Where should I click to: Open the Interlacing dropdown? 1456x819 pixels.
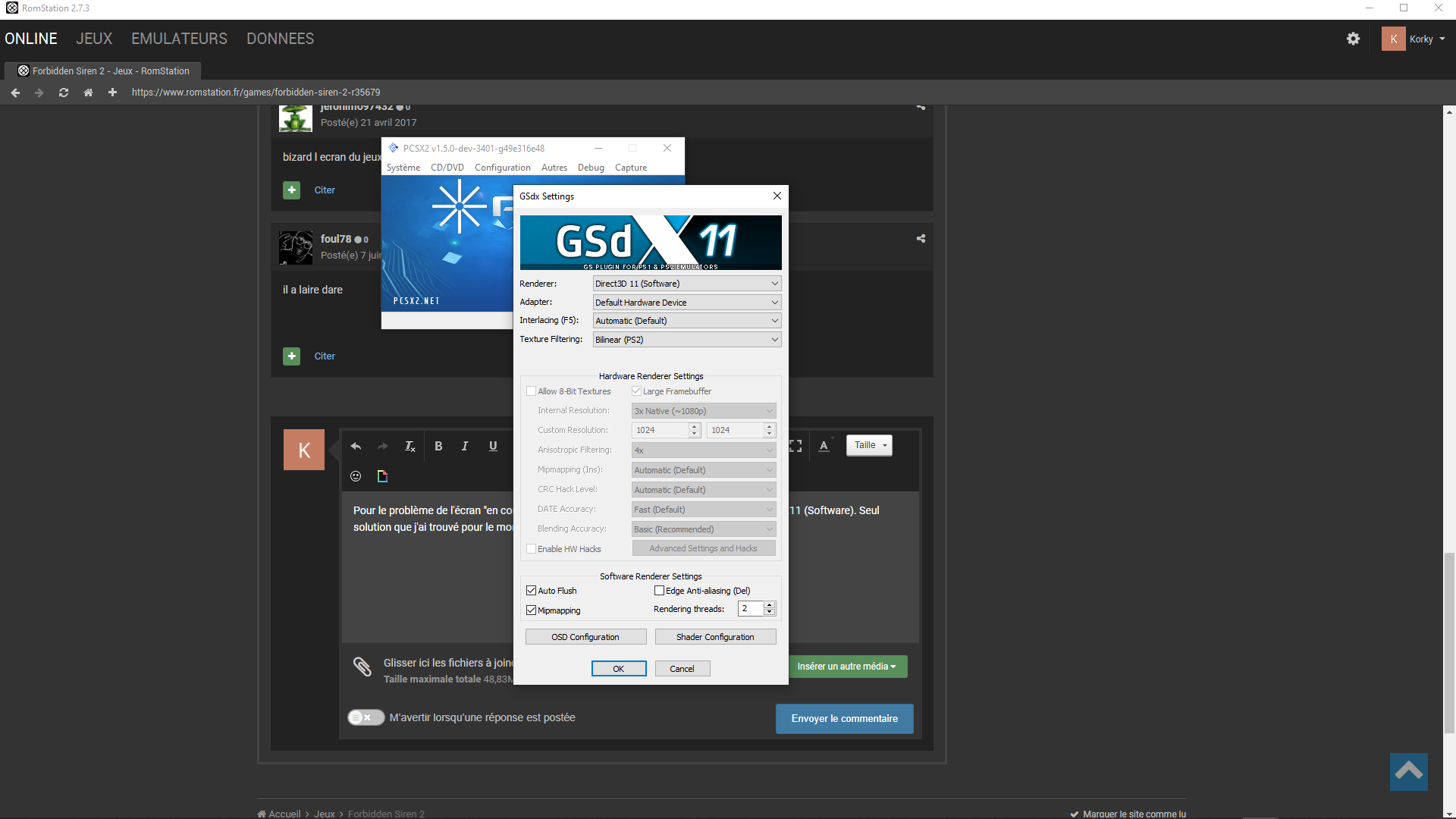pyautogui.click(x=686, y=321)
